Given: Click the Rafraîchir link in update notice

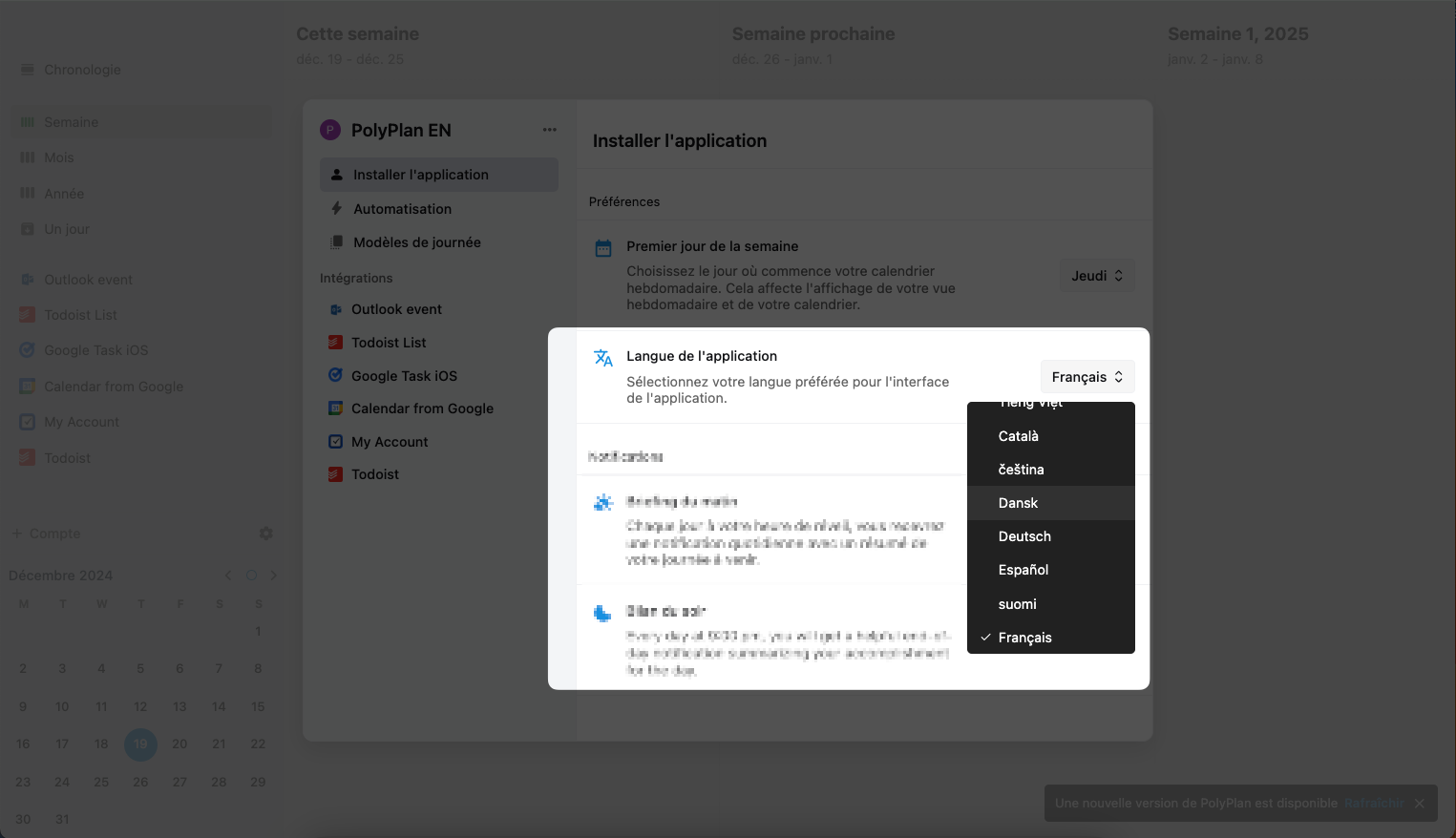Looking at the screenshot, I should tap(1373, 804).
